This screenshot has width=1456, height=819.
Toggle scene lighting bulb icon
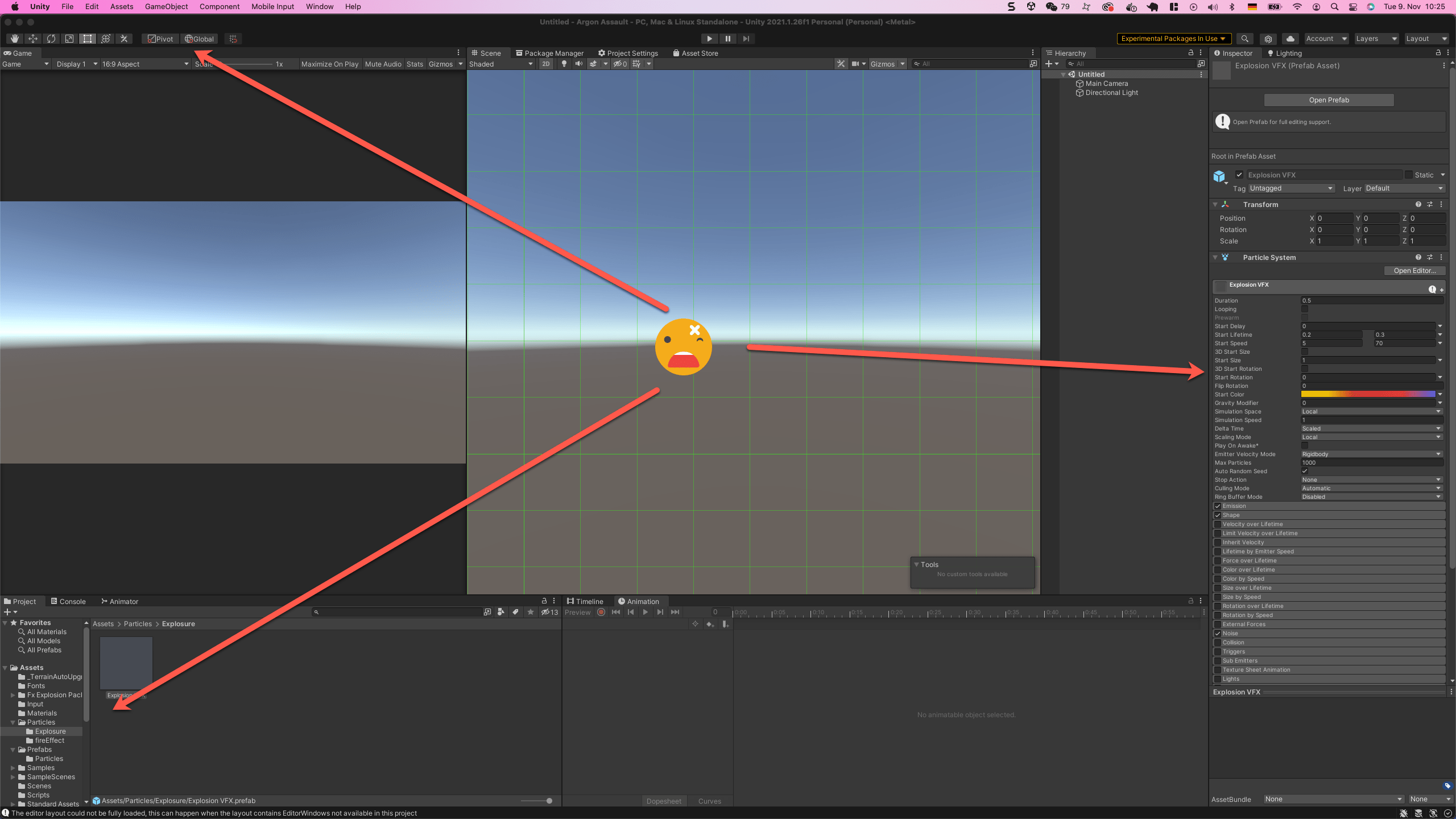pos(564,64)
